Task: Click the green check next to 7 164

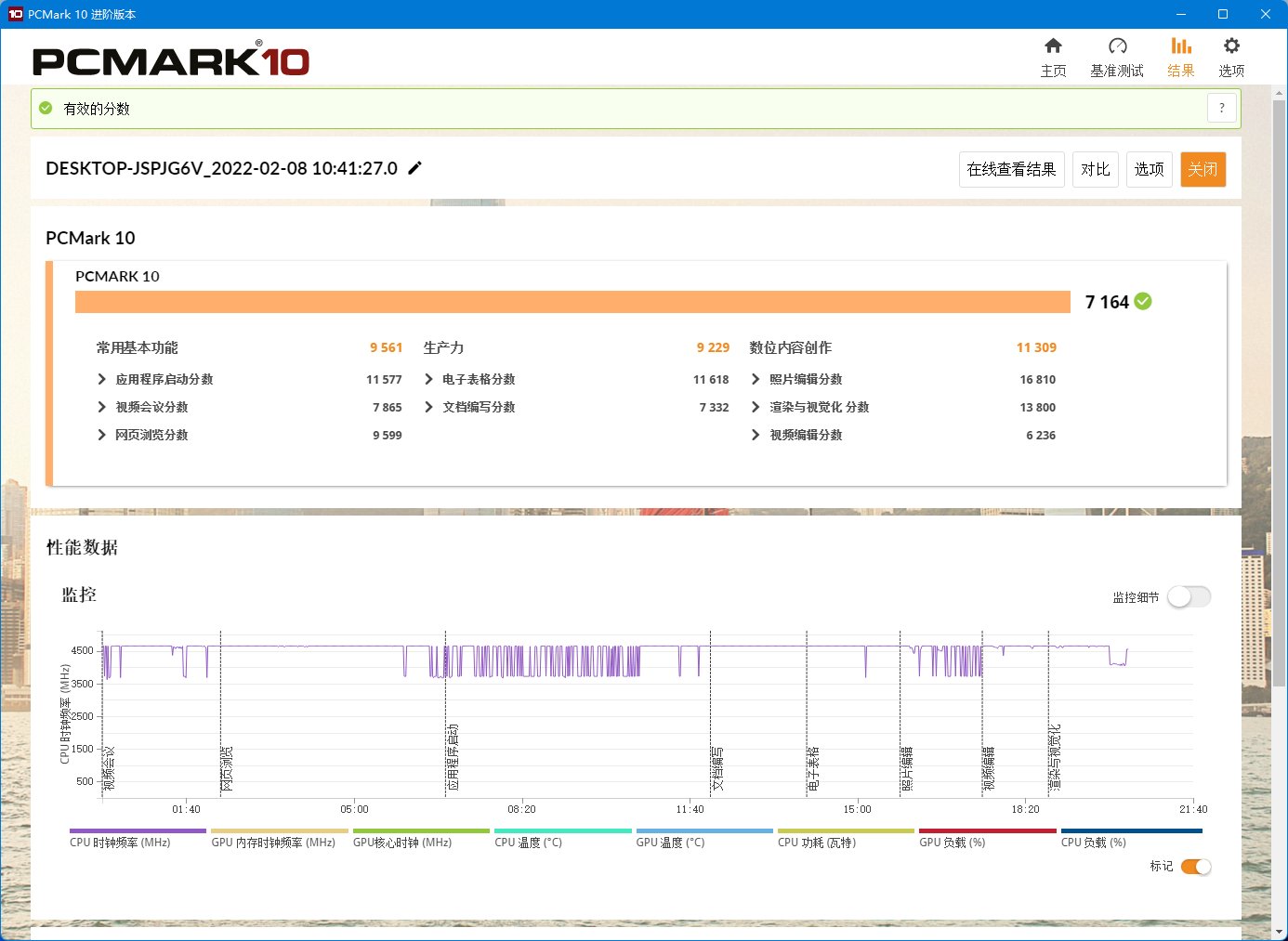Action: (1143, 301)
